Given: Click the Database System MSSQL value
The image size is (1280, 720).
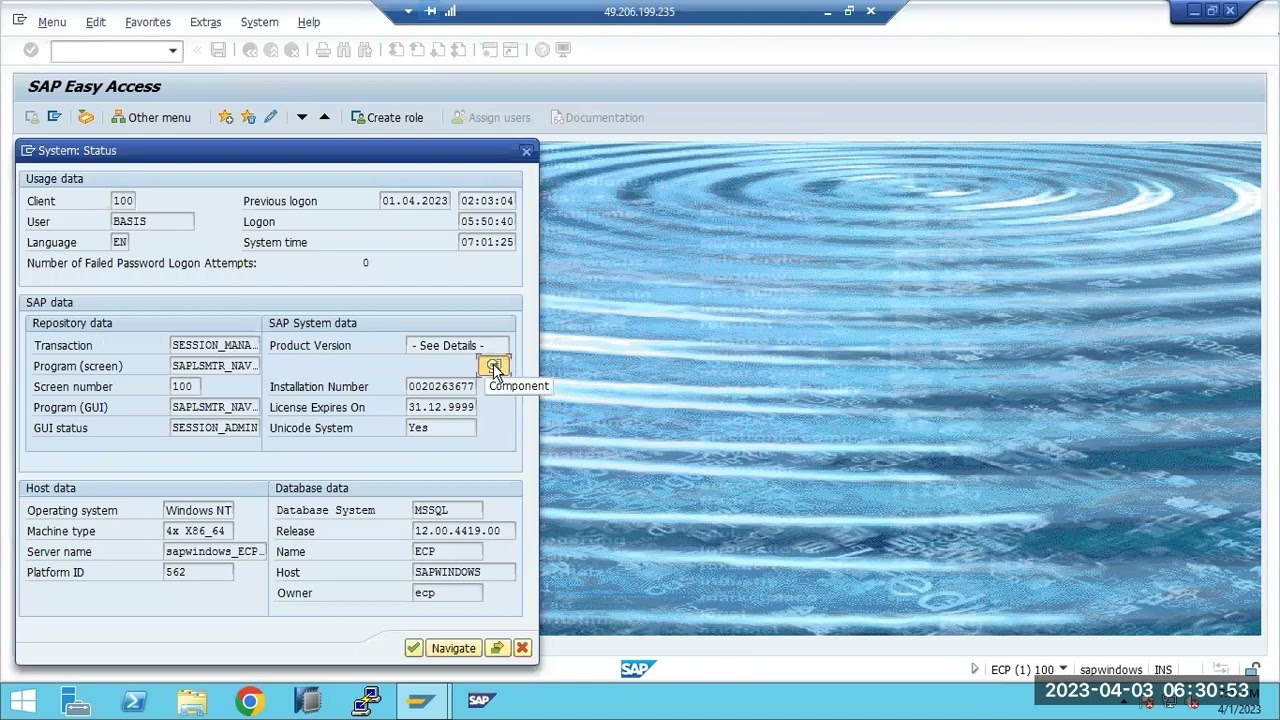Looking at the screenshot, I should (x=447, y=510).
